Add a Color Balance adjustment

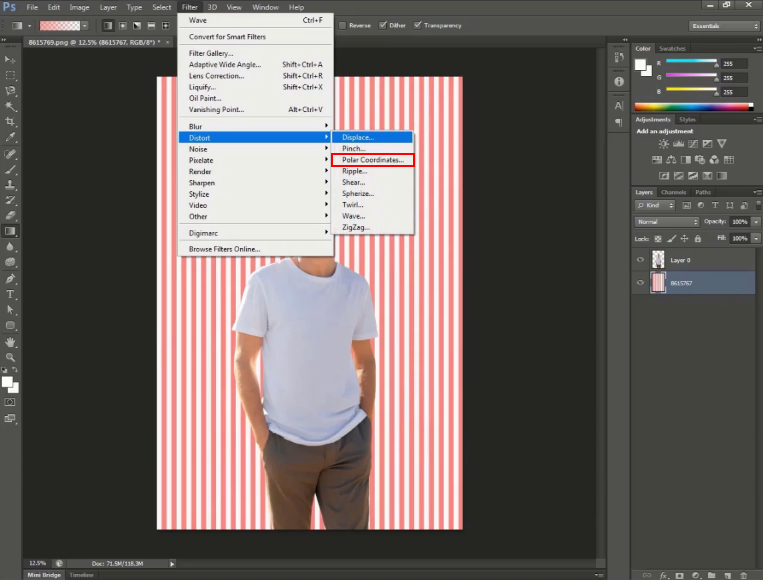click(671, 160)
